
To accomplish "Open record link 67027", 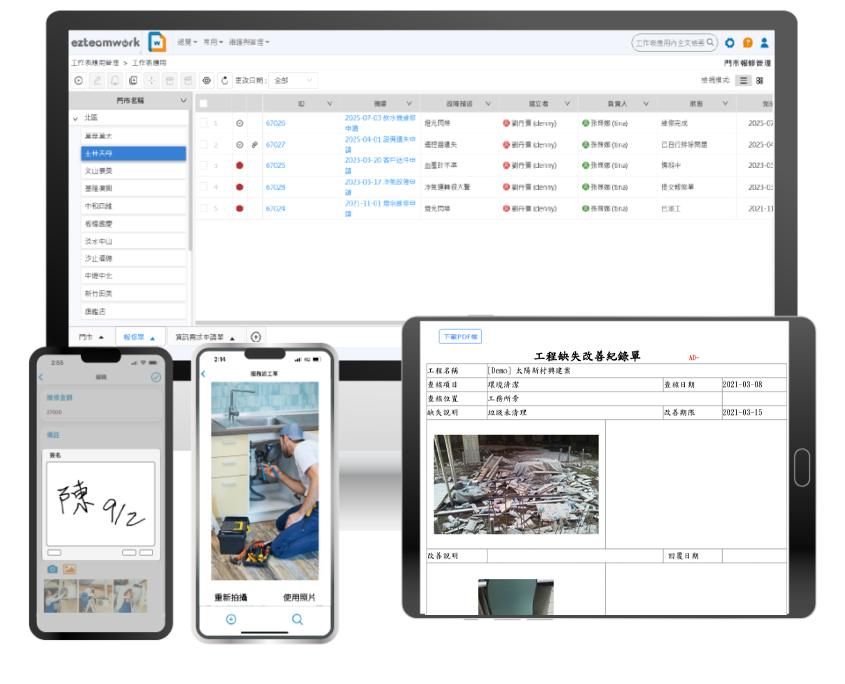I will pos(275,144).
